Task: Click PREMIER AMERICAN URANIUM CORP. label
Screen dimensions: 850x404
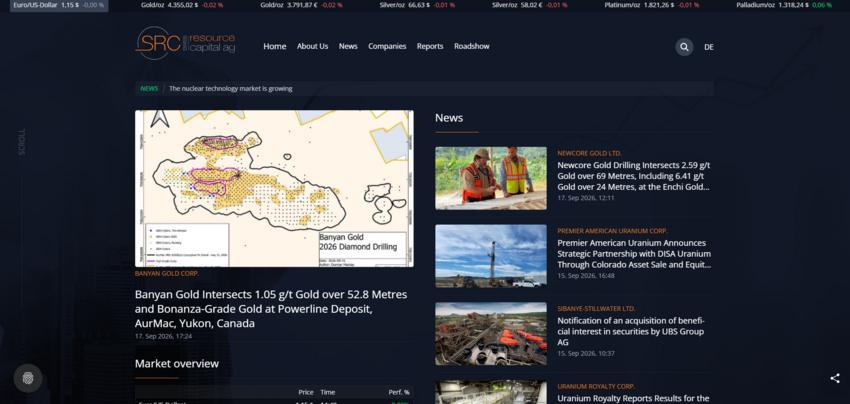Action: pos(613,231)
